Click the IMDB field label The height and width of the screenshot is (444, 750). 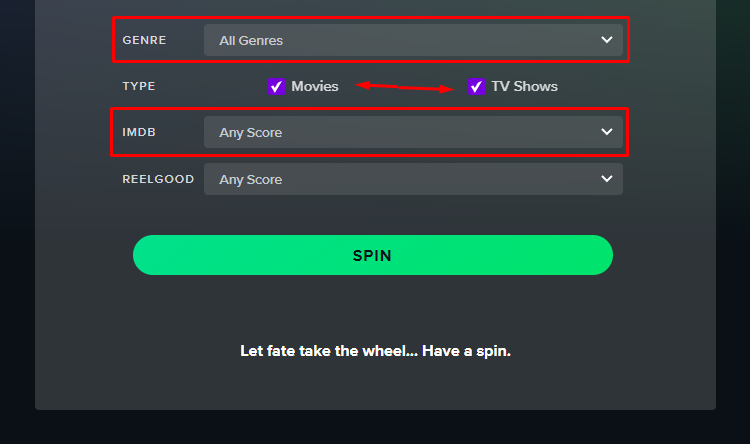point(139,132)
